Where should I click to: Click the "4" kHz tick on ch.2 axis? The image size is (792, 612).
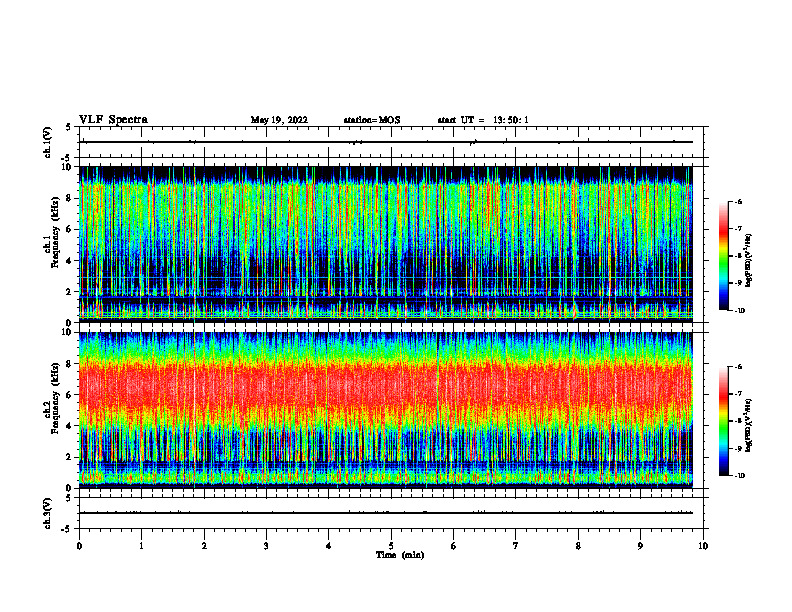[x=70, y=426]
